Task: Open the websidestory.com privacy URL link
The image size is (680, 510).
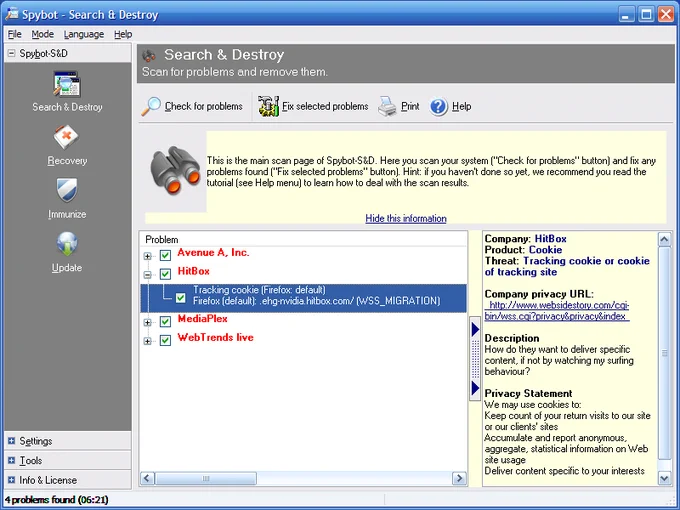Action: [x=557, y=311]
